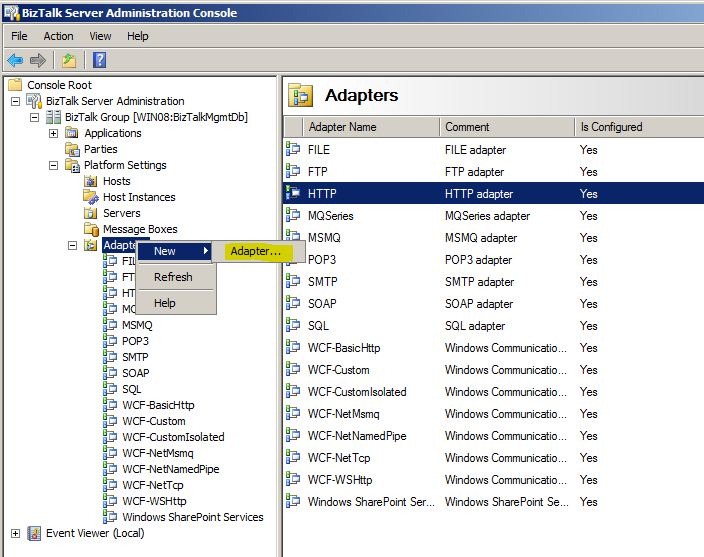This screenshot has height=557, width=704.
Task: Select WCF-NetNamedPipe in the tree
Action: [171, 469]
